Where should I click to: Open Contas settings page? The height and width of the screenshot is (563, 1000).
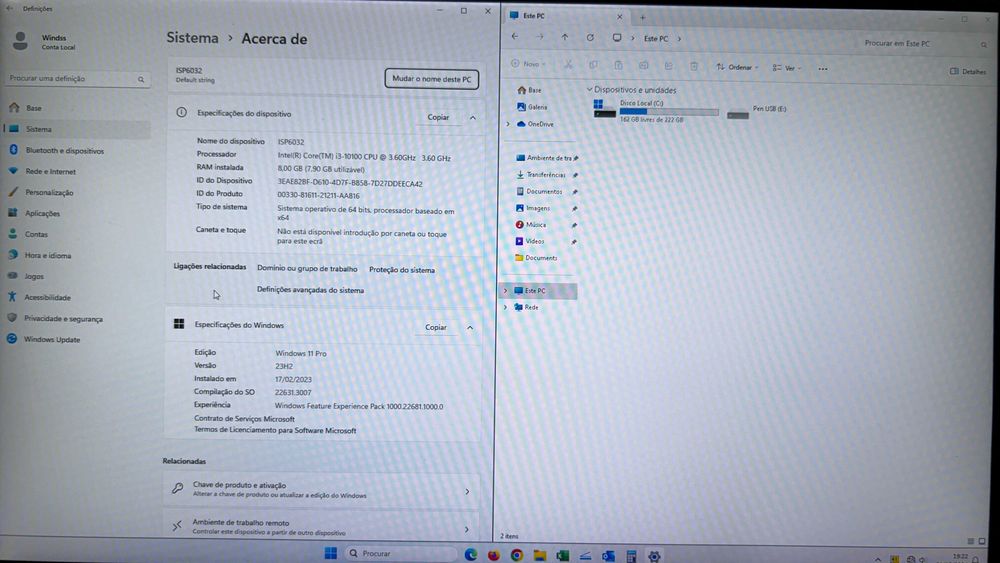click(x=36, y=235)
